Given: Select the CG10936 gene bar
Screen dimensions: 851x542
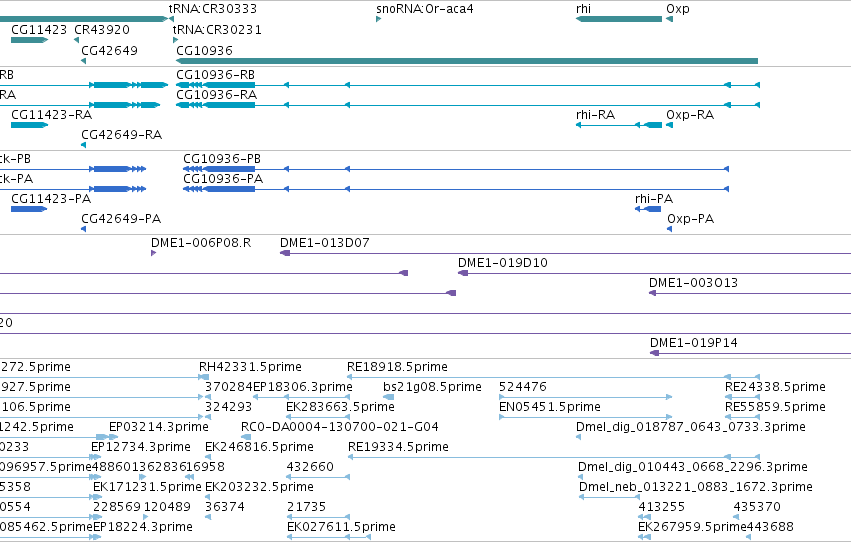Looking at the screenshot, I should pyautogui.click(x=467, y=61).
